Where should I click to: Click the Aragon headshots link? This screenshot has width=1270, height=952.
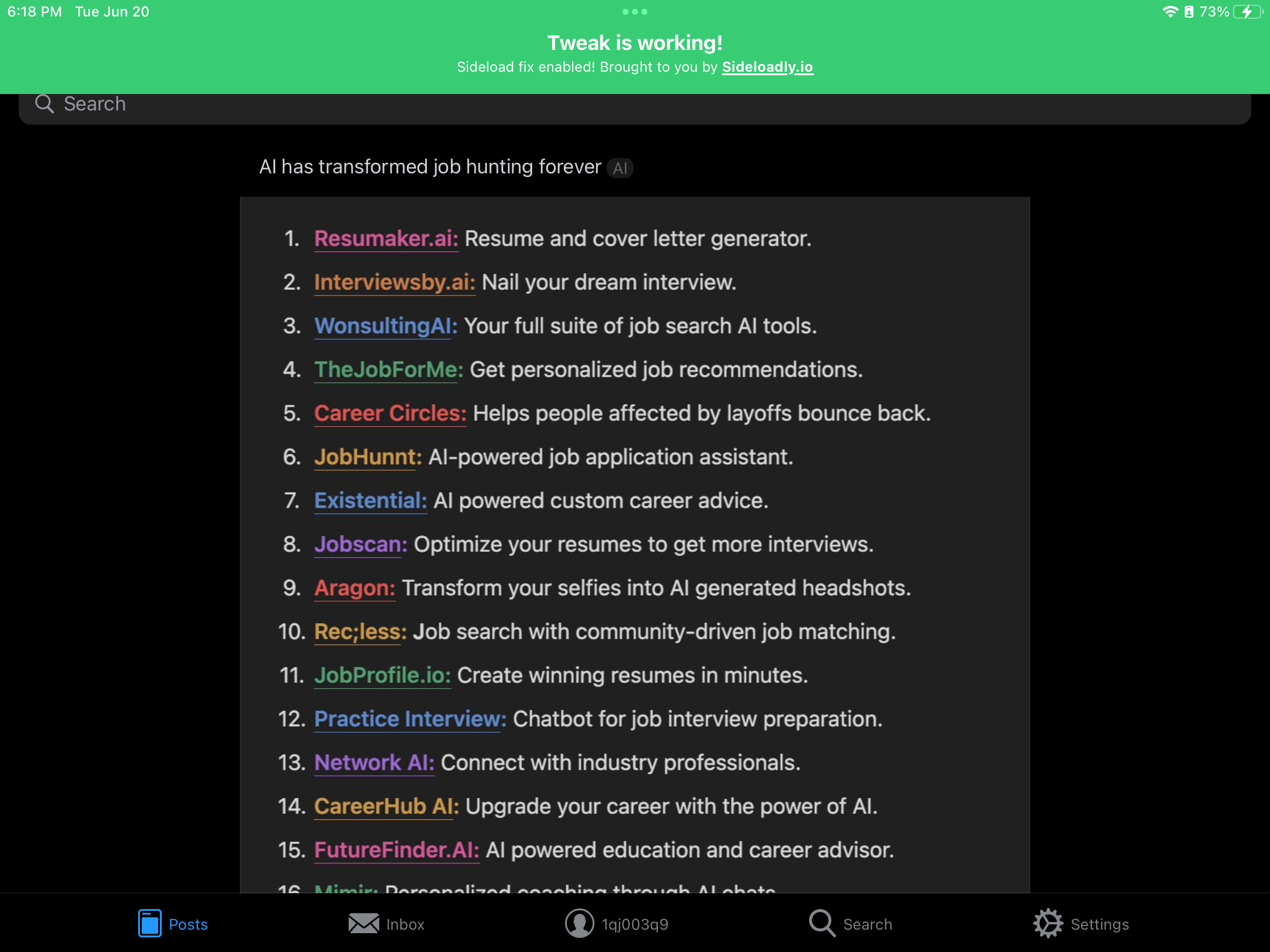354,588
